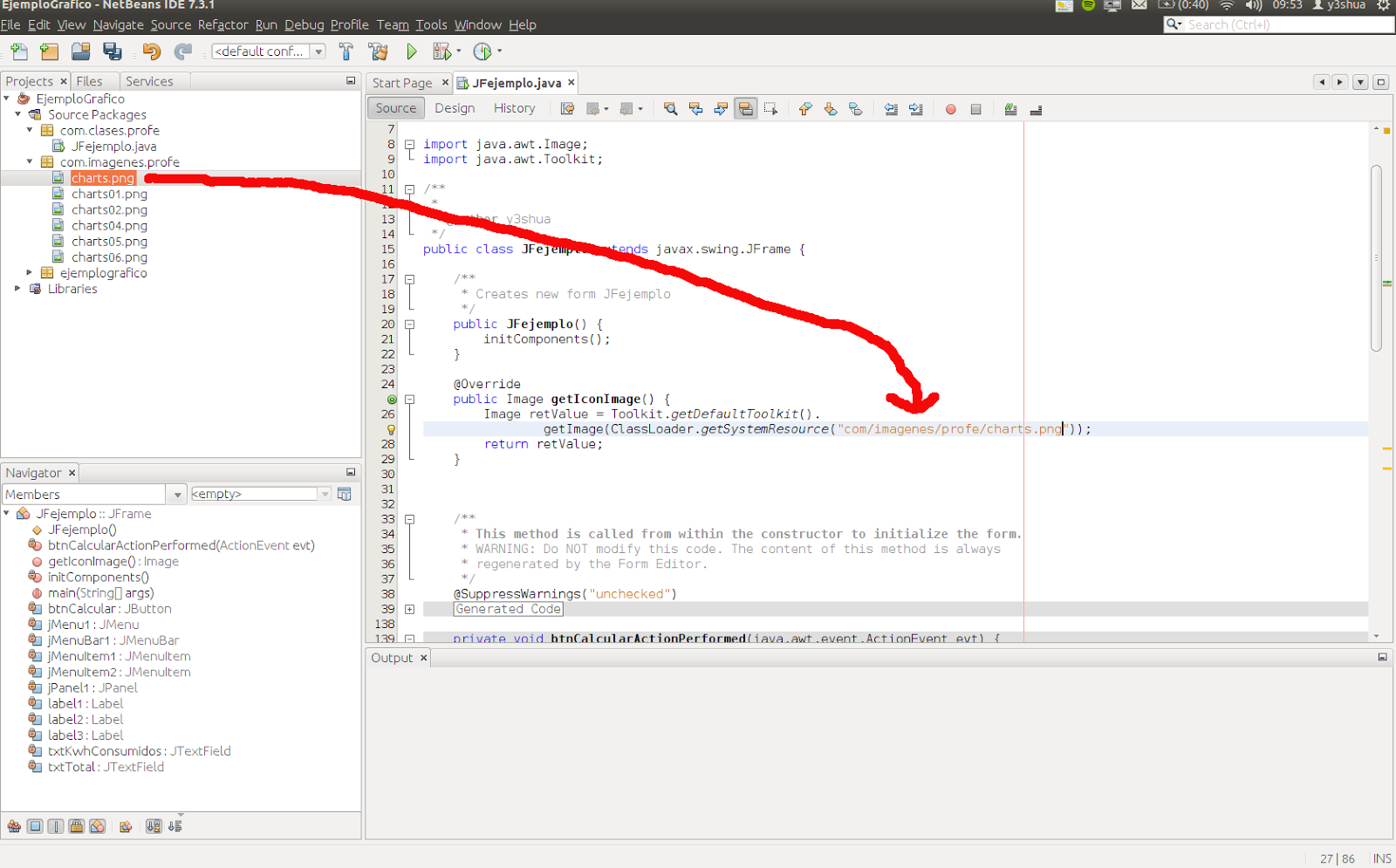
Task: Expand the Libraries node in Projects
Action: pos(17,289)
